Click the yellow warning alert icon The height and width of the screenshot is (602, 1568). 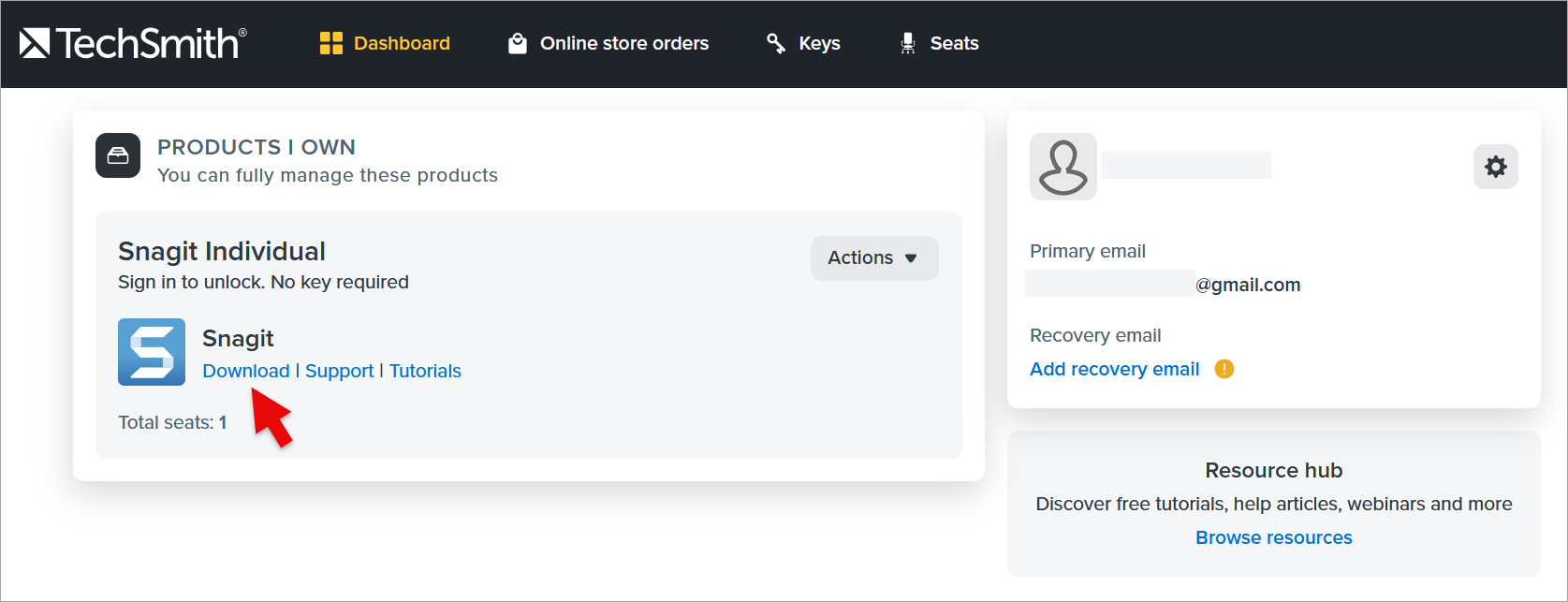point(1224,369)
